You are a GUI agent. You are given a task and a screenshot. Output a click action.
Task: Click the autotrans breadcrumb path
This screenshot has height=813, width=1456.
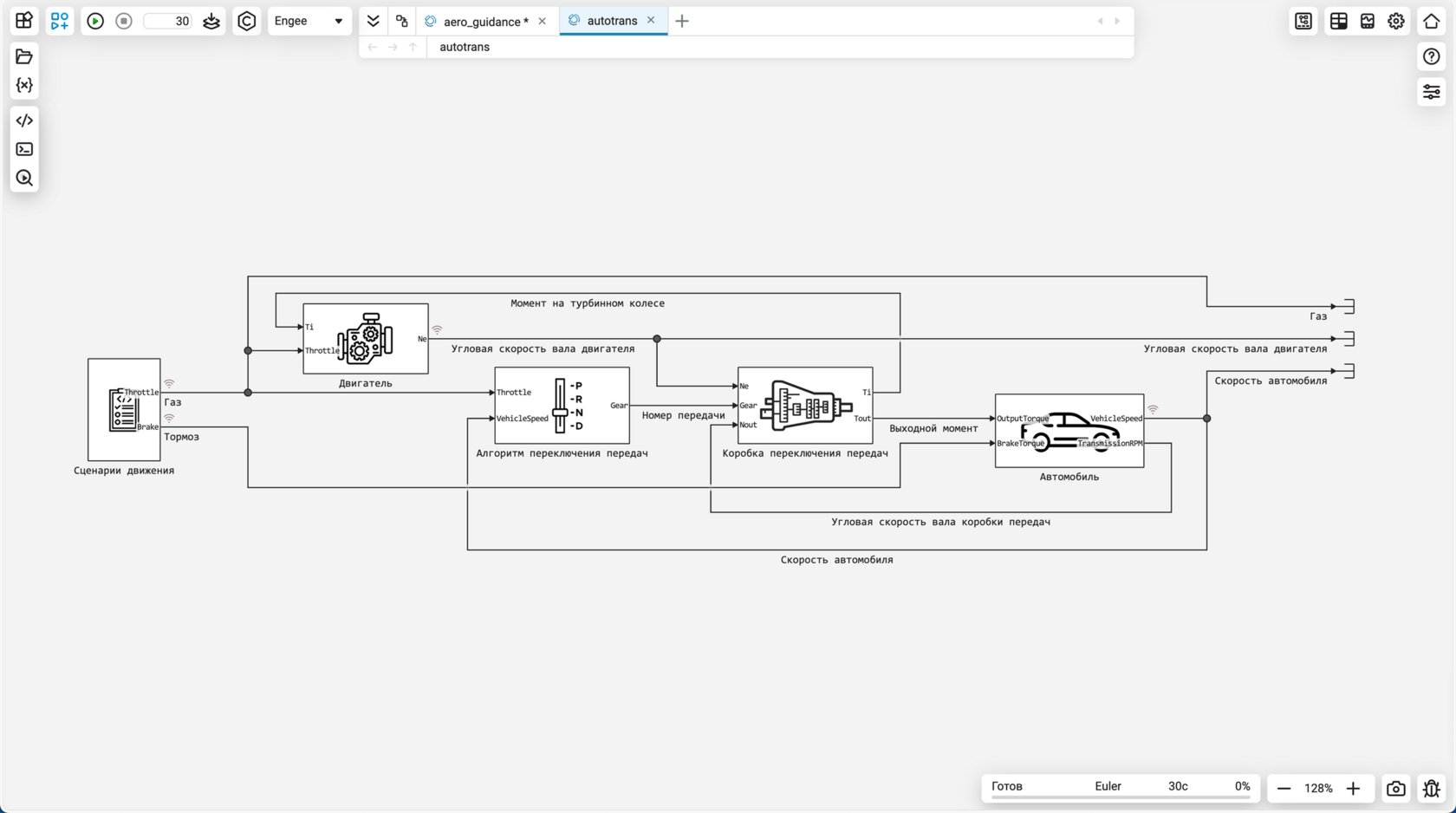(x=465, y=47)
